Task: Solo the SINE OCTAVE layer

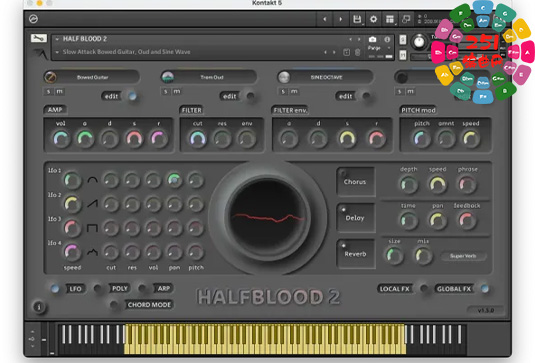Action: click(283, 91)
